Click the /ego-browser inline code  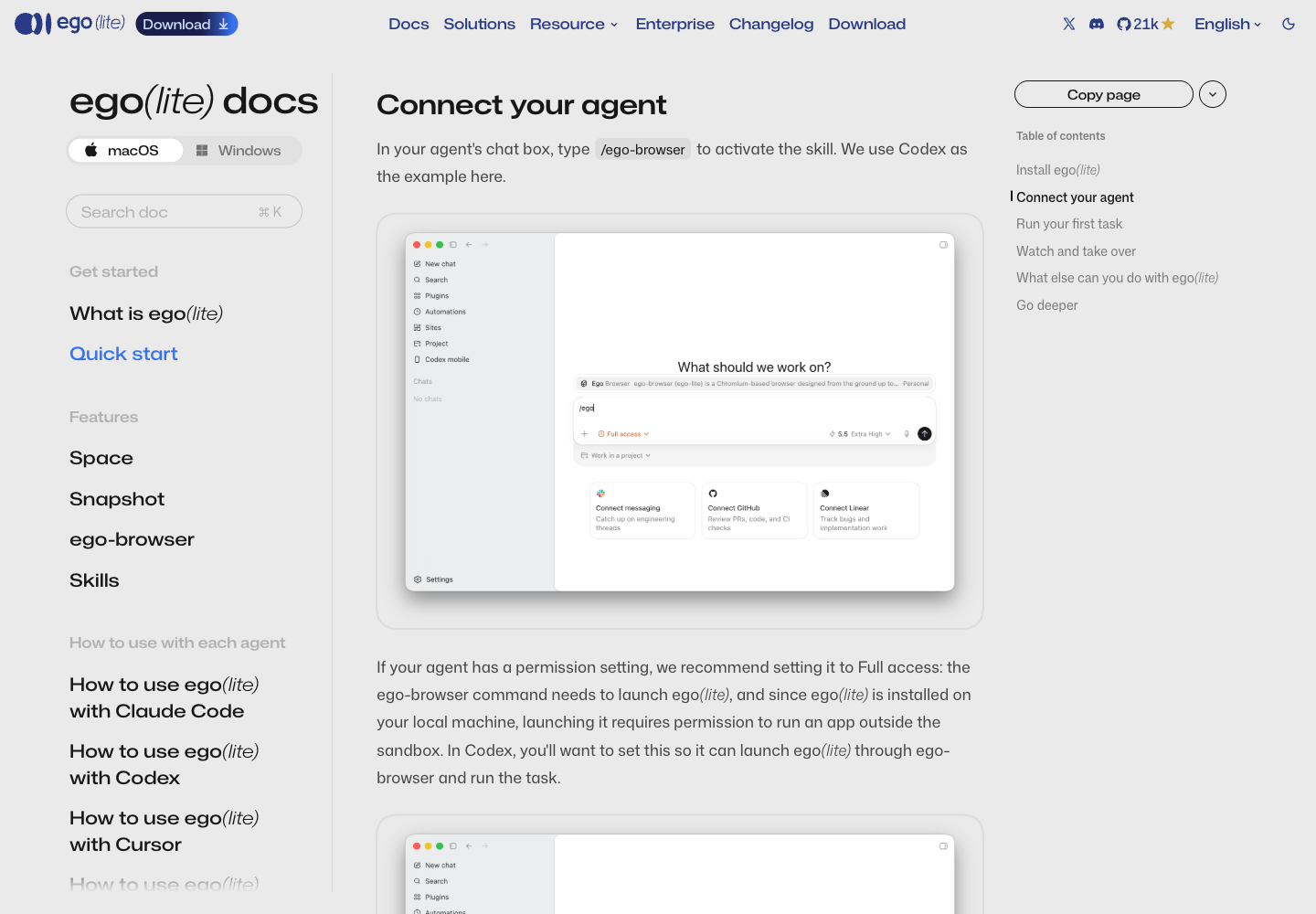[x=643, y=149]
